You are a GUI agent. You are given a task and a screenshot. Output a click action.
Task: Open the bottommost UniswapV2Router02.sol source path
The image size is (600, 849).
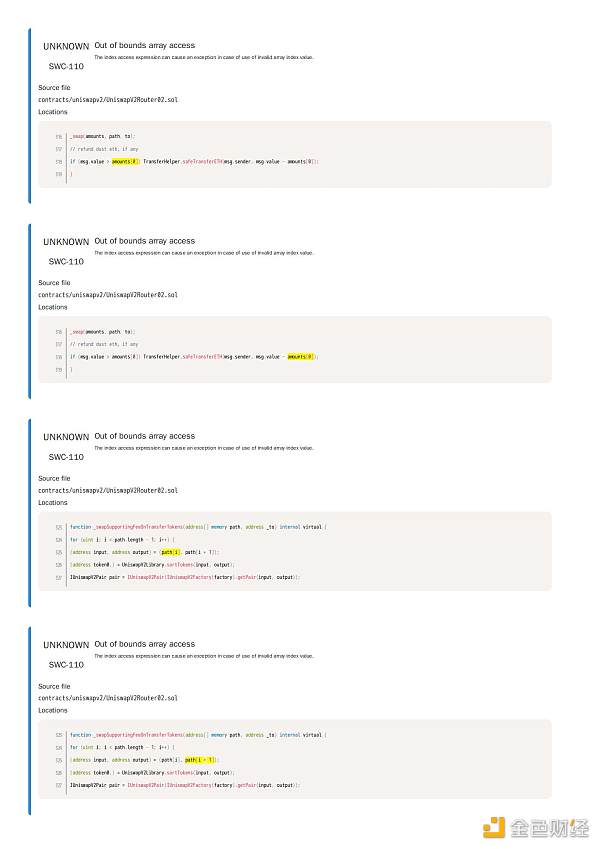pyautogui.click(x=108, y=698)
